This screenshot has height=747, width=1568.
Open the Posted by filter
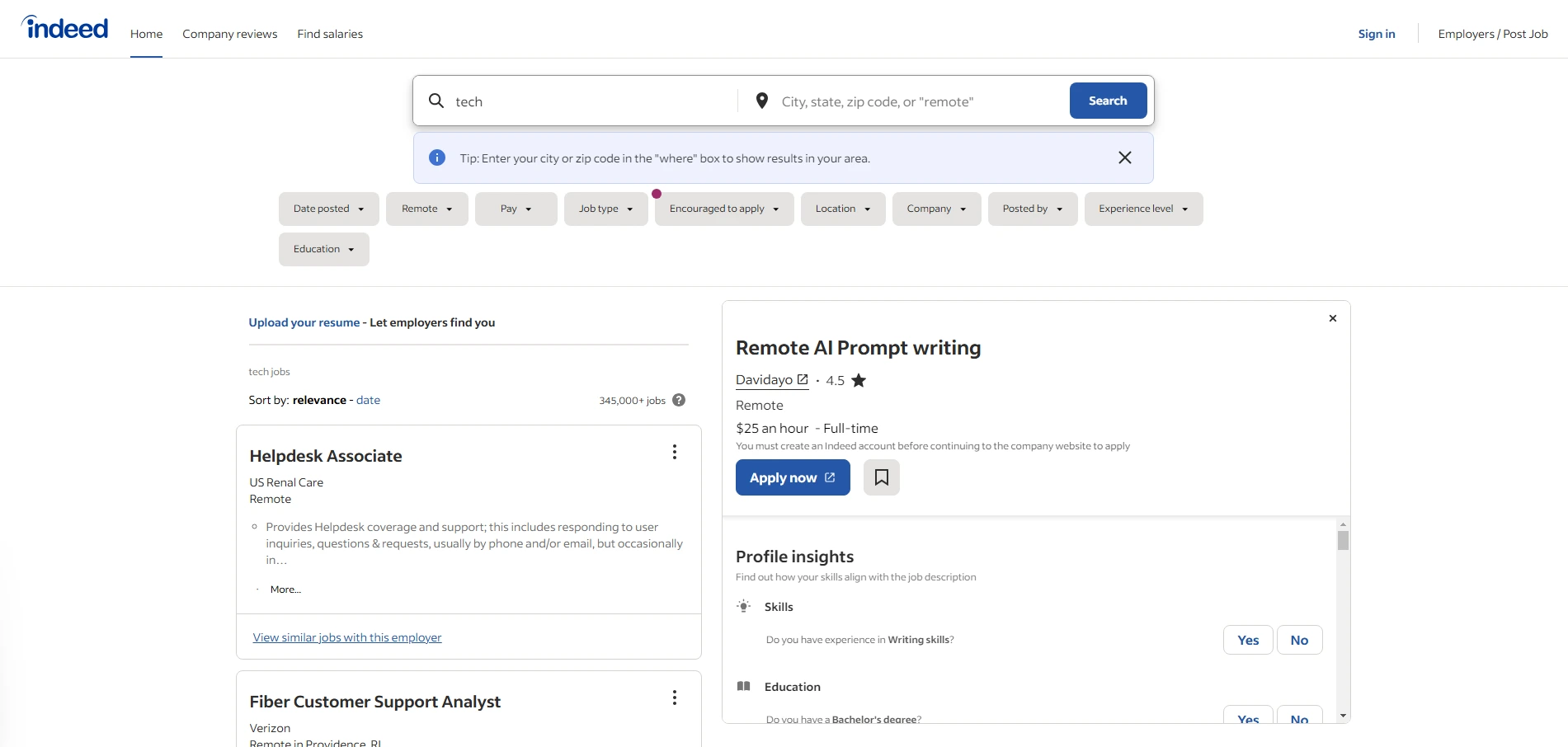[1033, 209]
